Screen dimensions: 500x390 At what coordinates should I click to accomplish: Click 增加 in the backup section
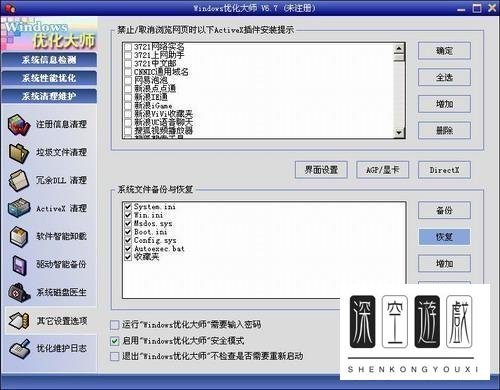444,264
